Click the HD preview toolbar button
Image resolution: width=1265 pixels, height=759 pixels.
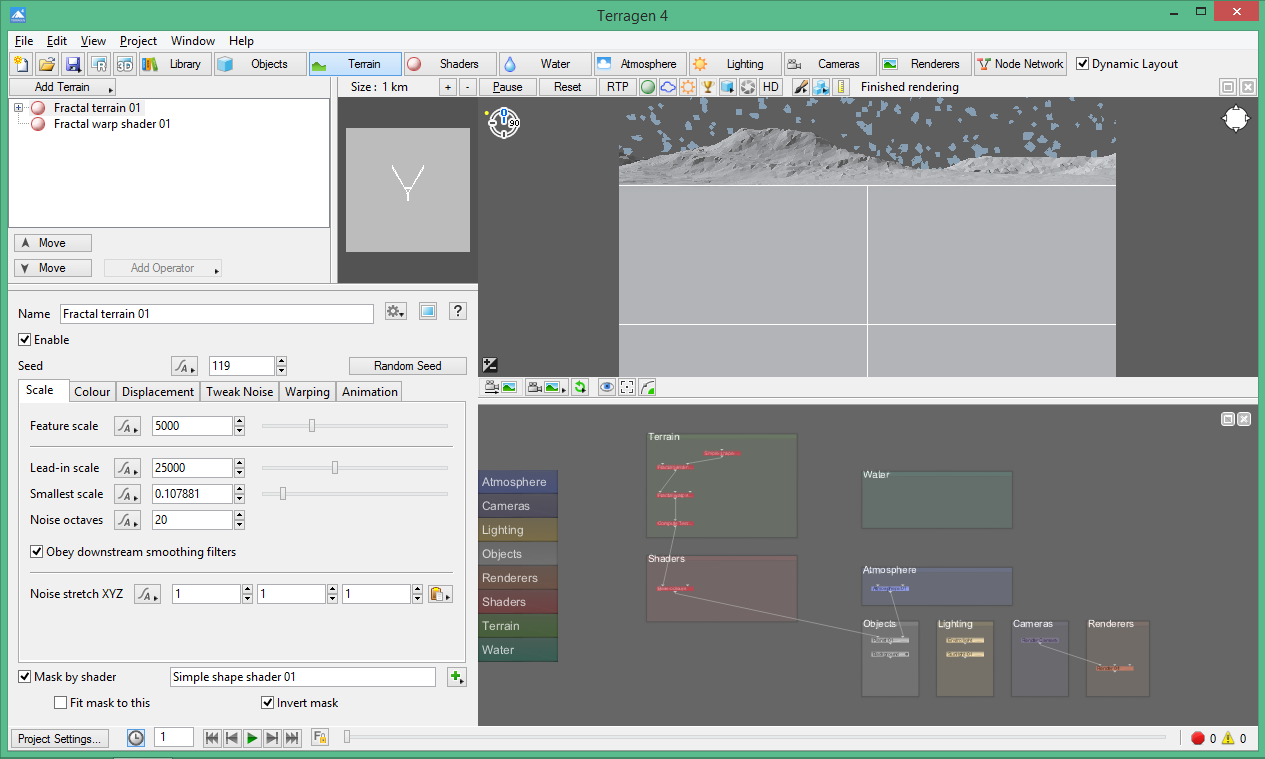coord(770,87)
